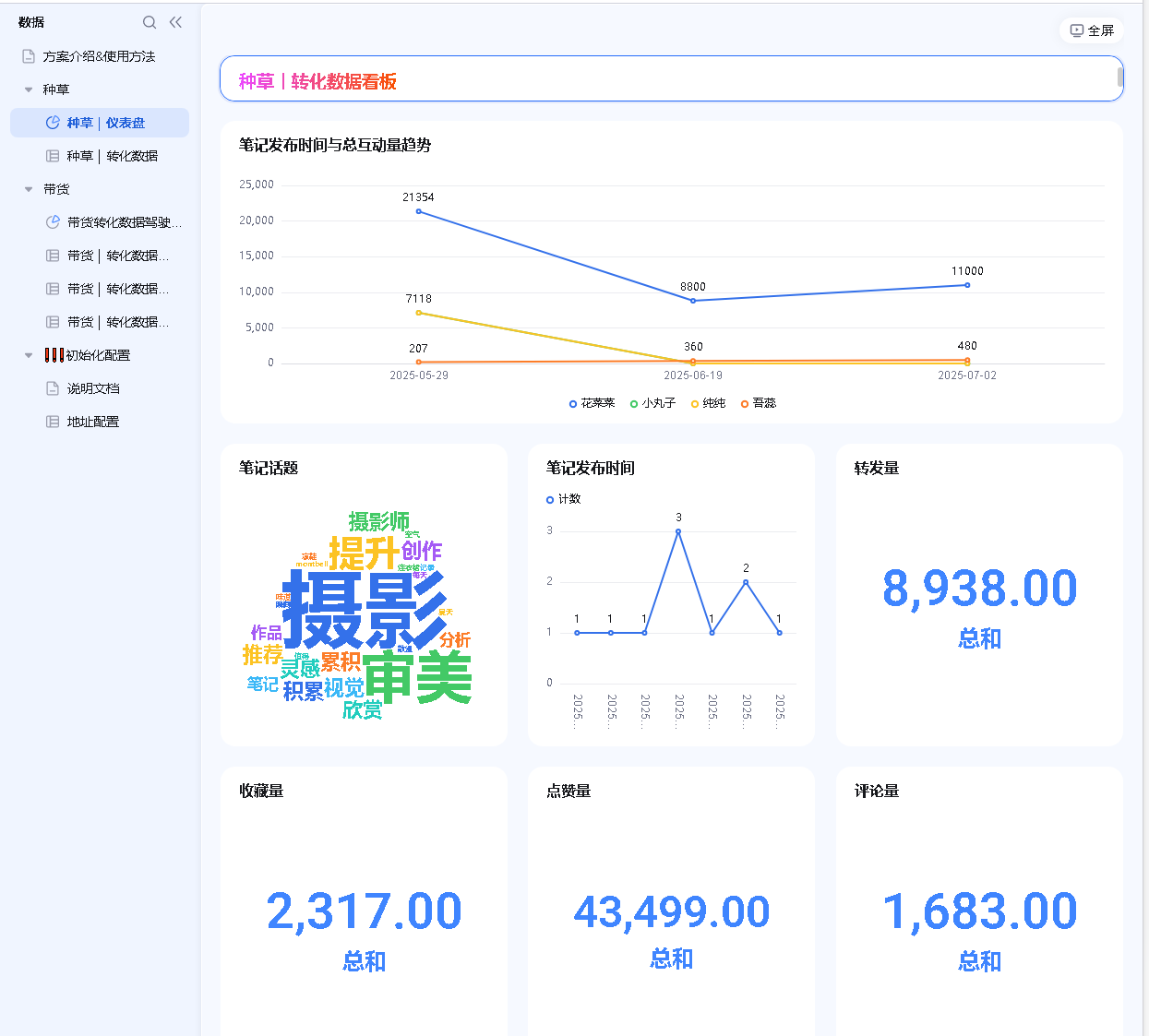Image resolution: width=1149 pixels, height=1036 pixels.
Task: Collapse the 初始化配置 tree group
Action: click(x=29, y=355)
